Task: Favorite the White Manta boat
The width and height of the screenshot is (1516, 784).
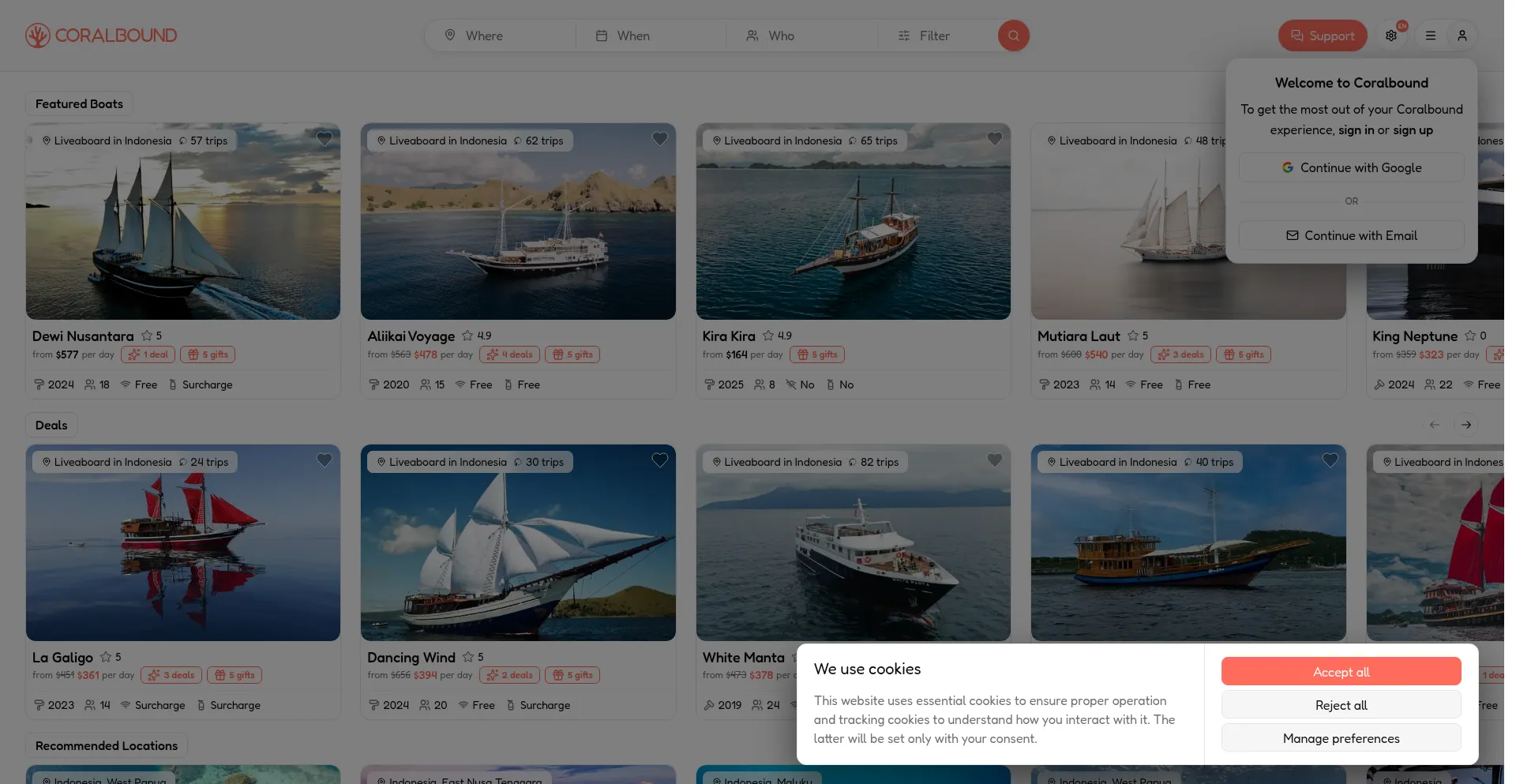Action: [995, 460]
